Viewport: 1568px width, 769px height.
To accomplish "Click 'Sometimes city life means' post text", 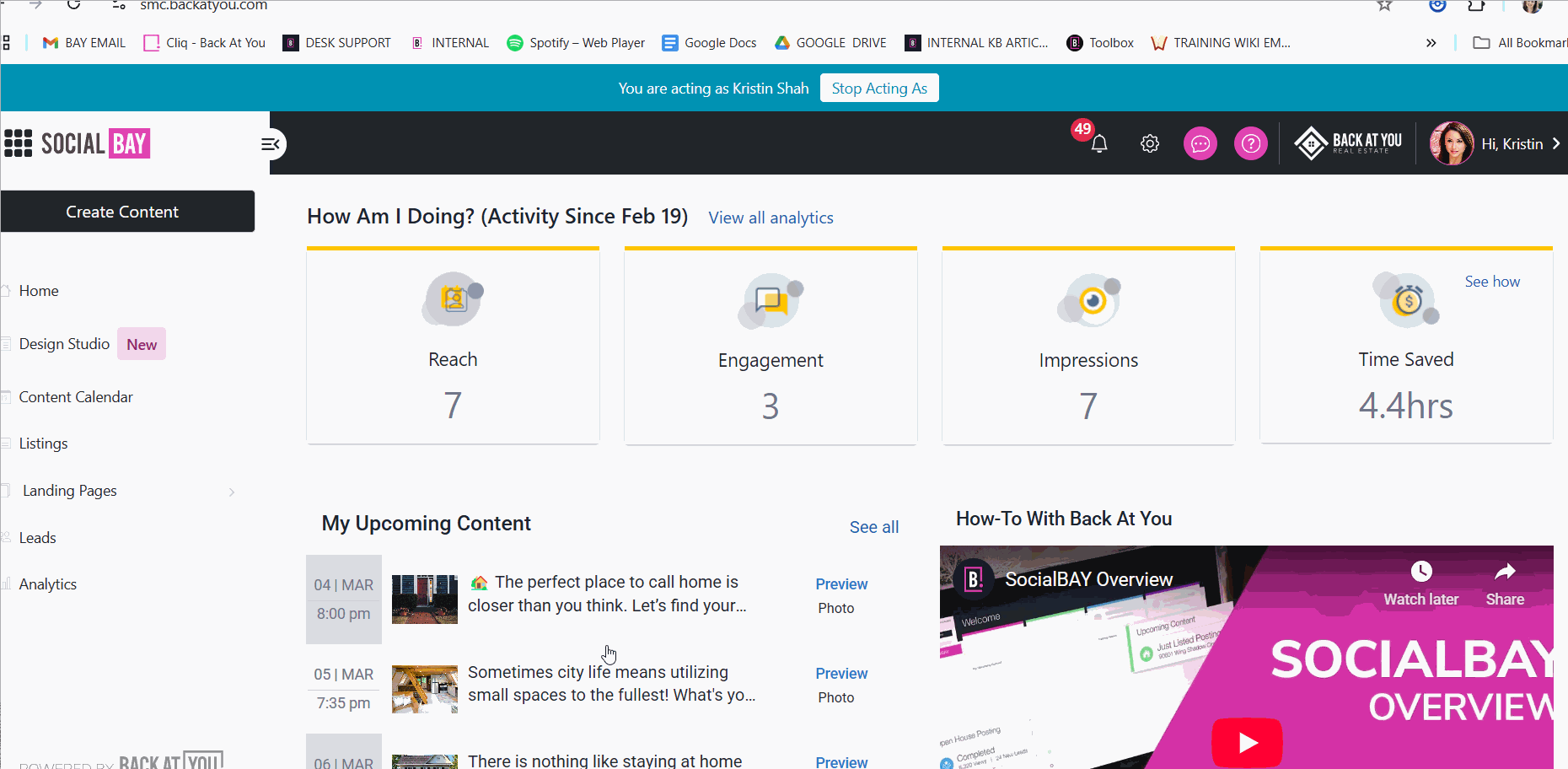I will [x=612, y=684].
